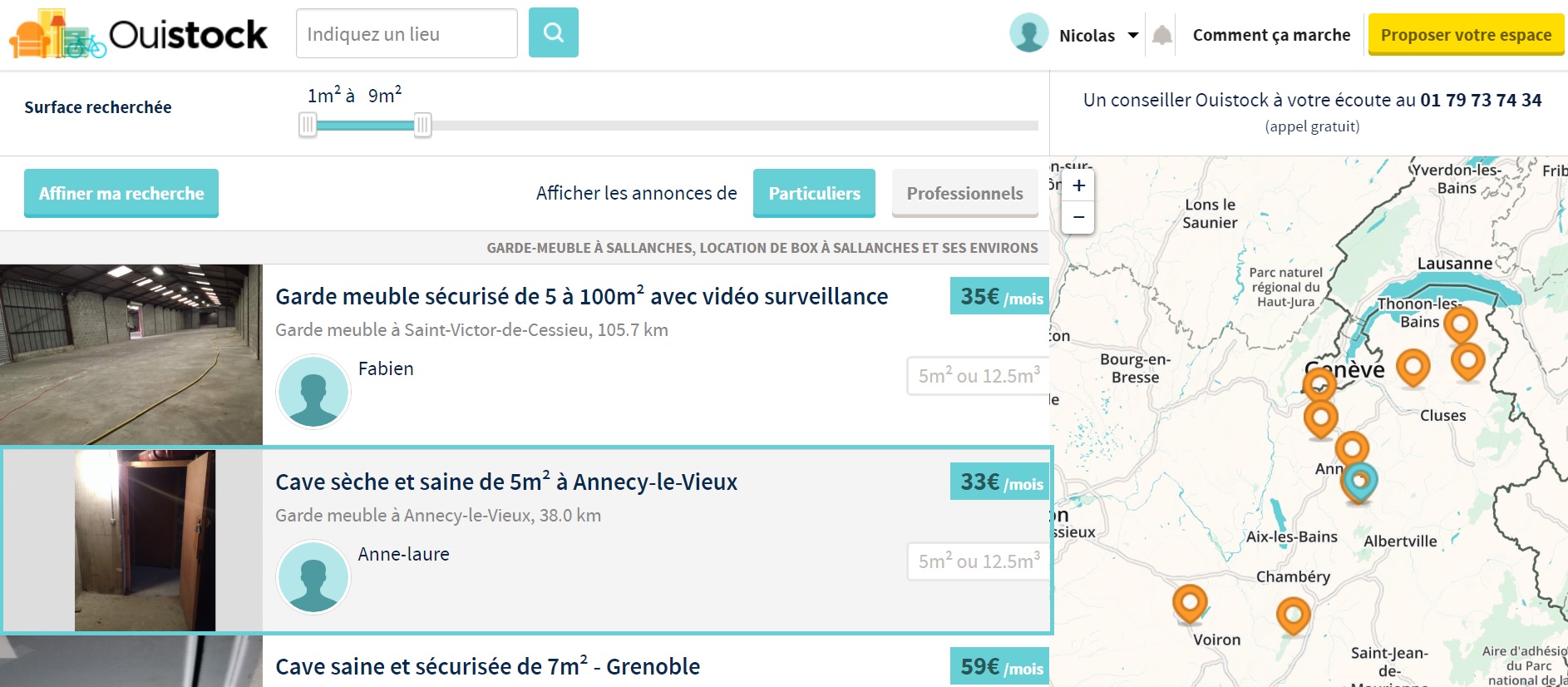Click Anne-laure's profile avatar
This screenshot has height=687, width=1568.
coord(313,577)
